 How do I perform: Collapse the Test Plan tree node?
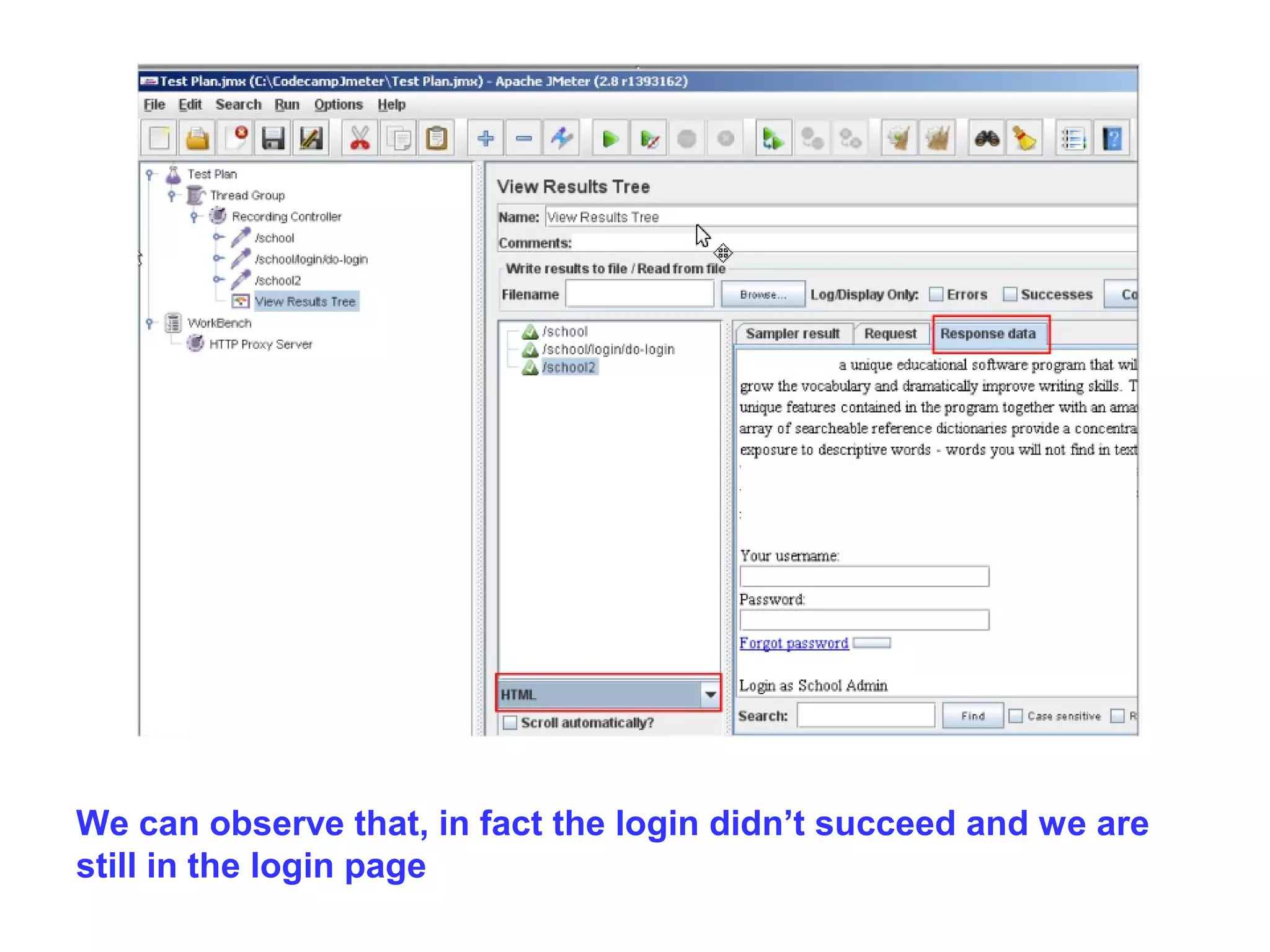pos(149,174)
